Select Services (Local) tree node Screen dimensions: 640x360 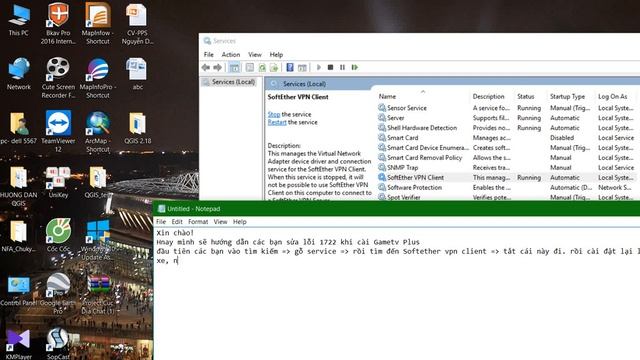point(229,82)
